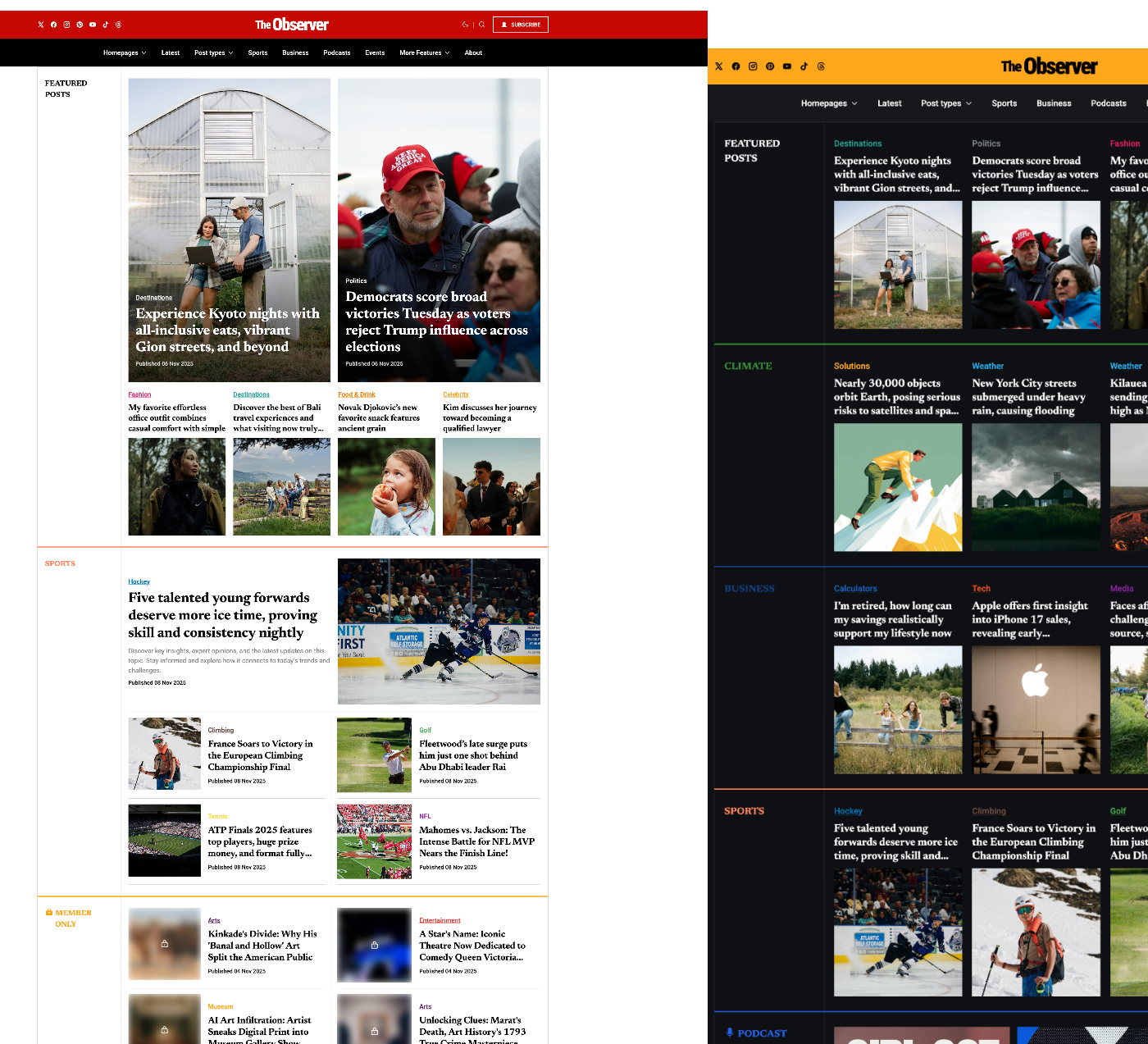Toggle dark mode with the moon icon
The width and height of the screenshot is (1148, 1044).
465,25
